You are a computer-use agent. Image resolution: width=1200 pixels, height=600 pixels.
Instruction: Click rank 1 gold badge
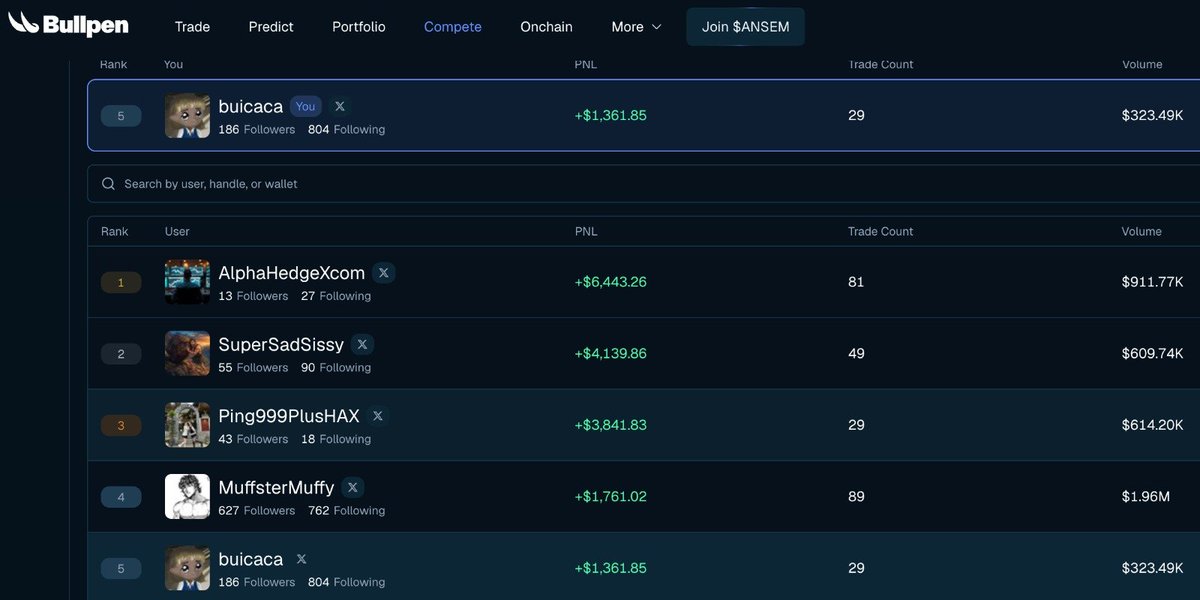point(121,283)
